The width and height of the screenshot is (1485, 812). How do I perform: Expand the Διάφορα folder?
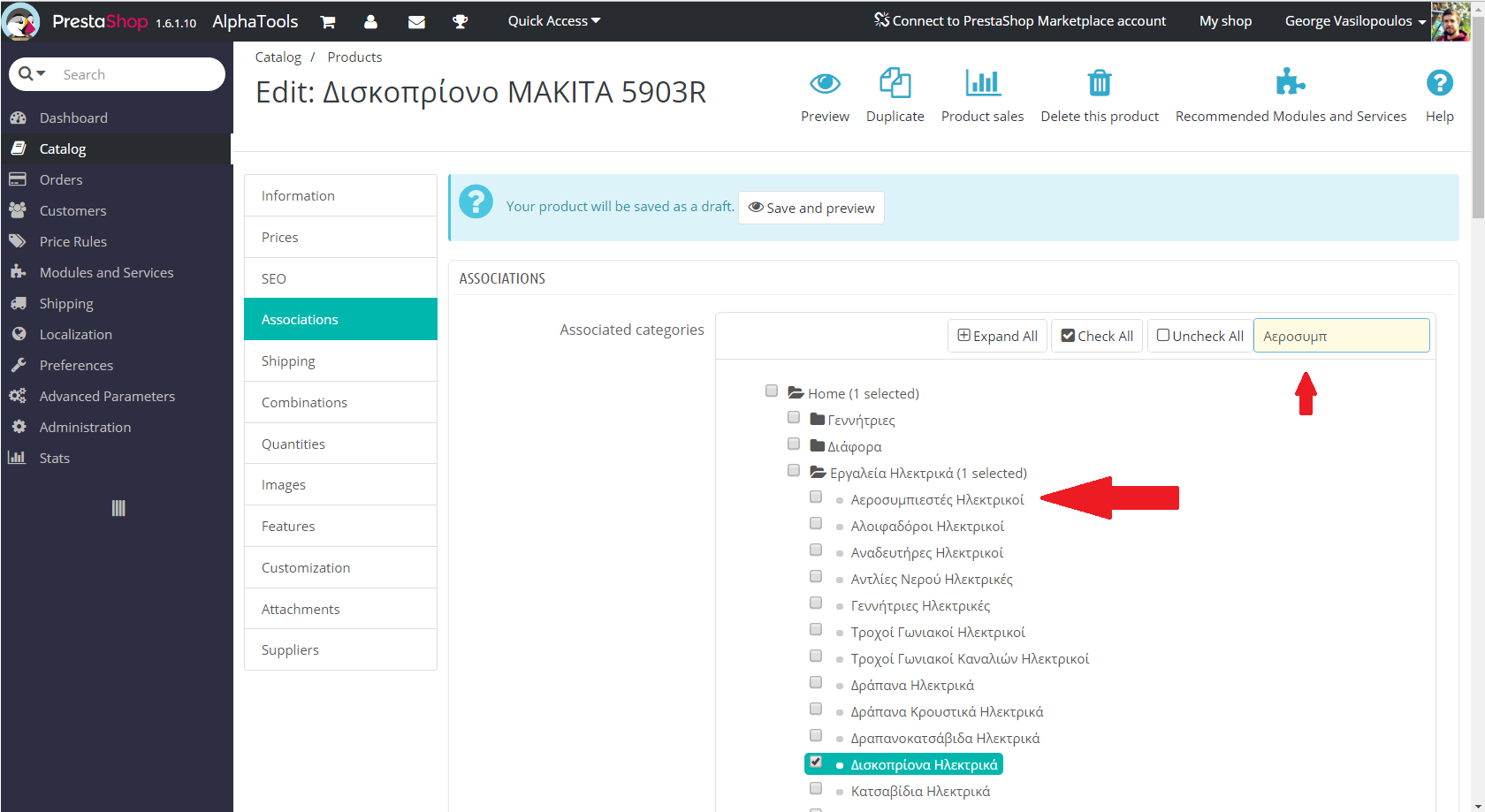(x=818, y=446)
